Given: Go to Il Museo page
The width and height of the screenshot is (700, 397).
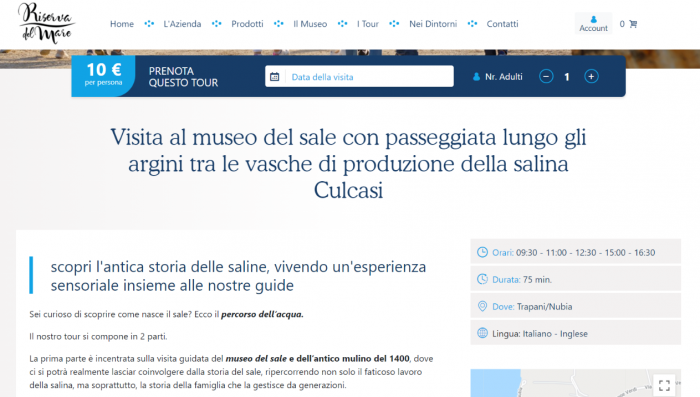Looking at the screenshot, I should (310, 24).
